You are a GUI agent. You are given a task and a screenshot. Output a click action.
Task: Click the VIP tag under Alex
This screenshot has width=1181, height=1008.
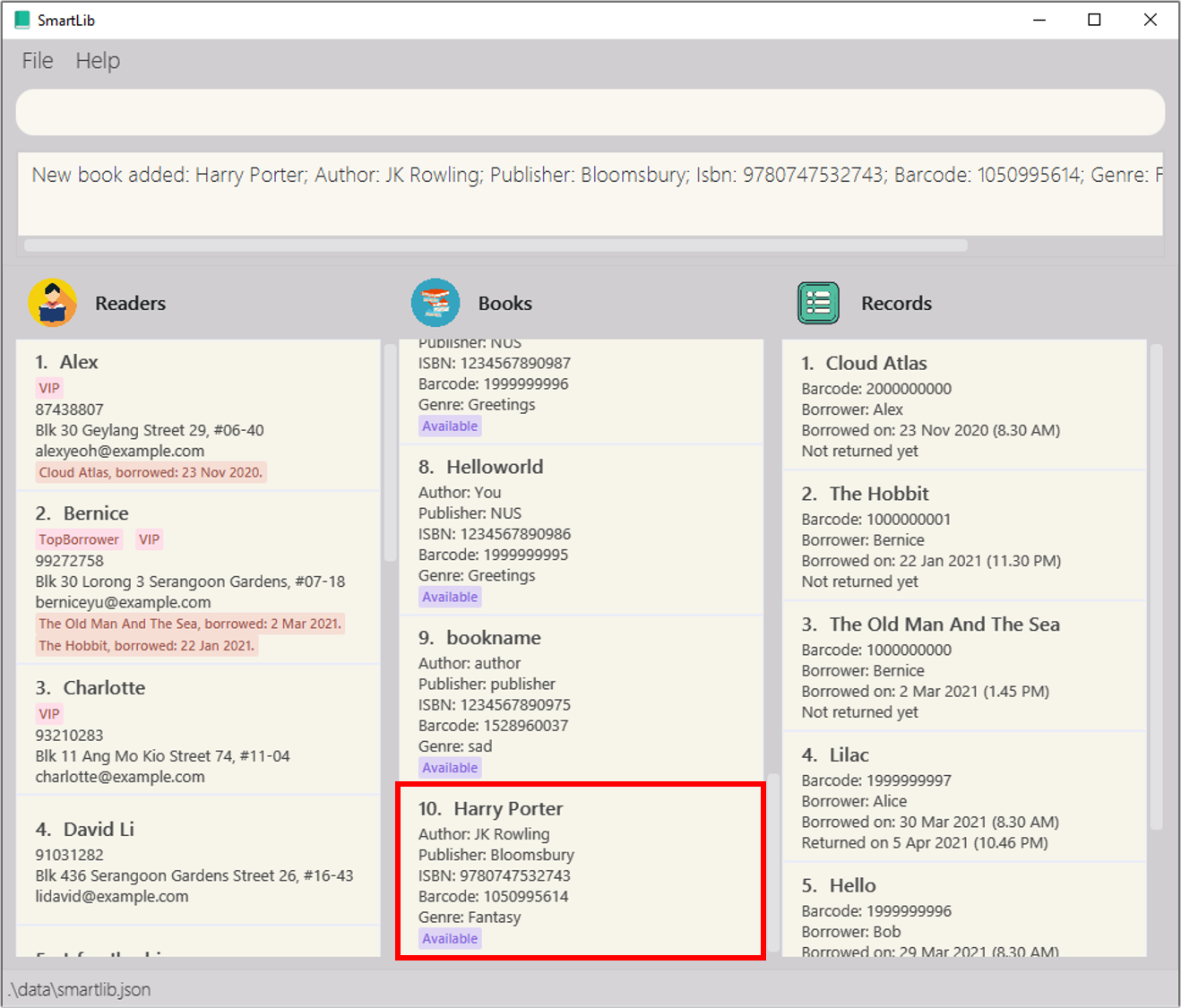tap(49, 388)
